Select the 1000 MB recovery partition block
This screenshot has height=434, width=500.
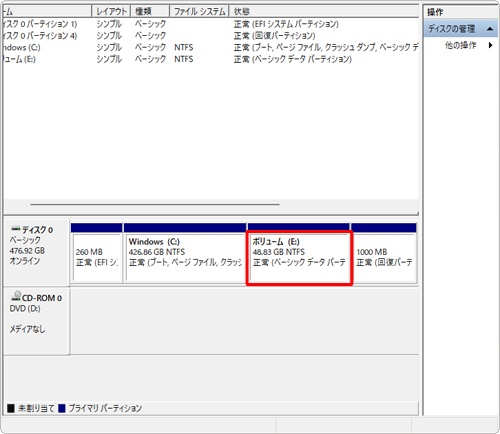(x=384, y=258)
